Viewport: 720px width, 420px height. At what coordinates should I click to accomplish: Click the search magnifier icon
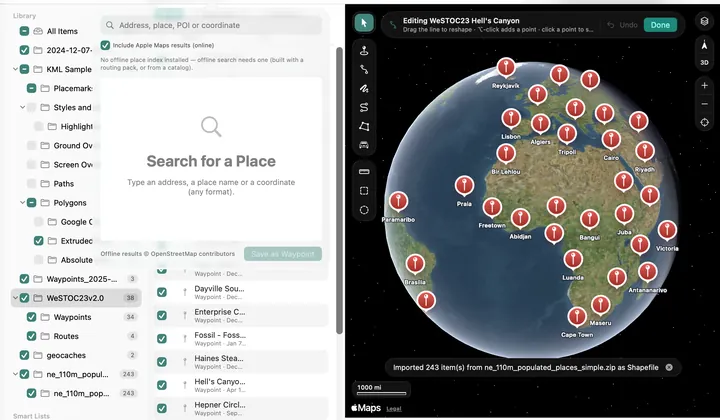click(x=110, y=25)
